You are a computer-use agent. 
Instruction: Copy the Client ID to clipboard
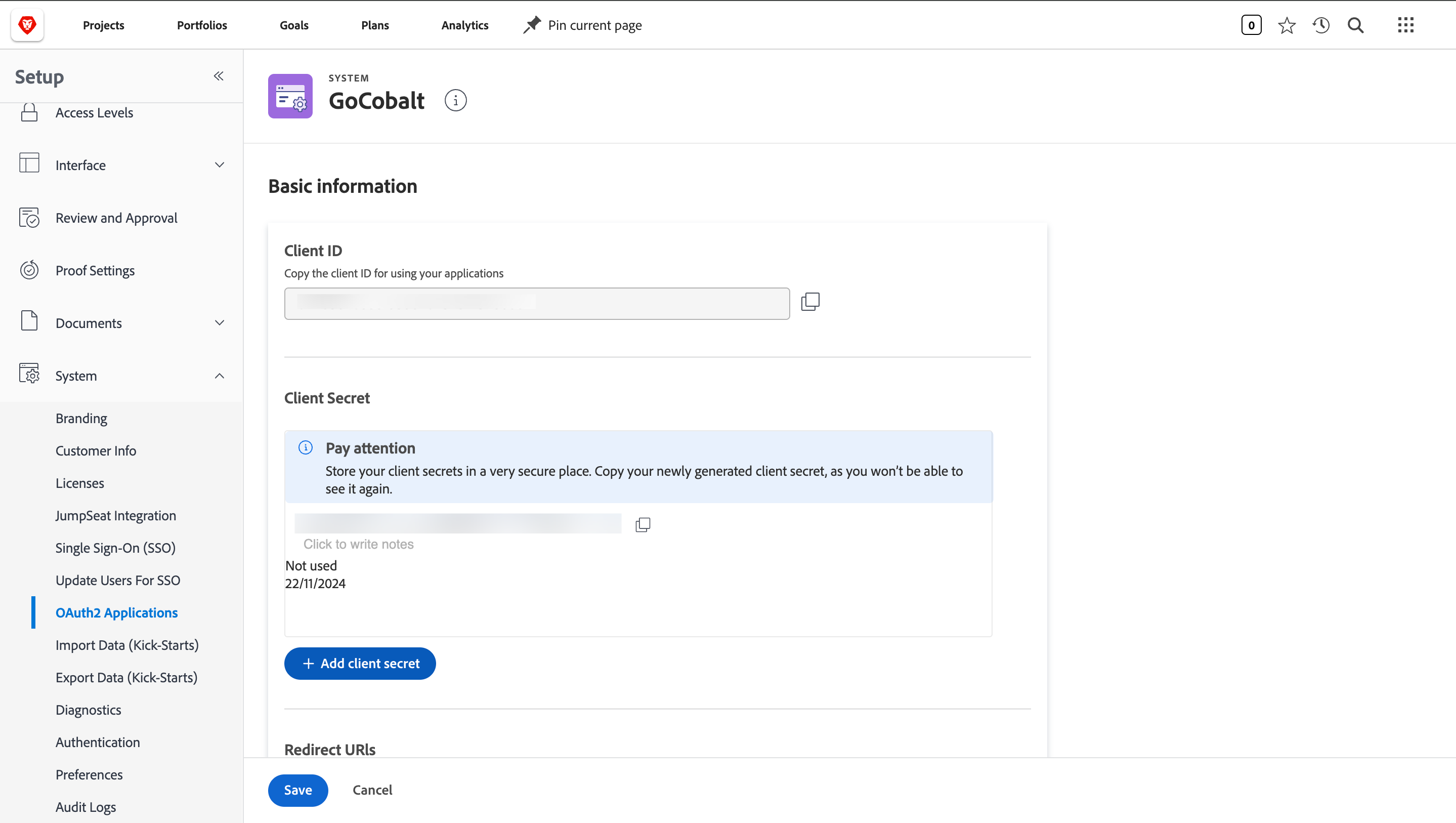[810, 302]
